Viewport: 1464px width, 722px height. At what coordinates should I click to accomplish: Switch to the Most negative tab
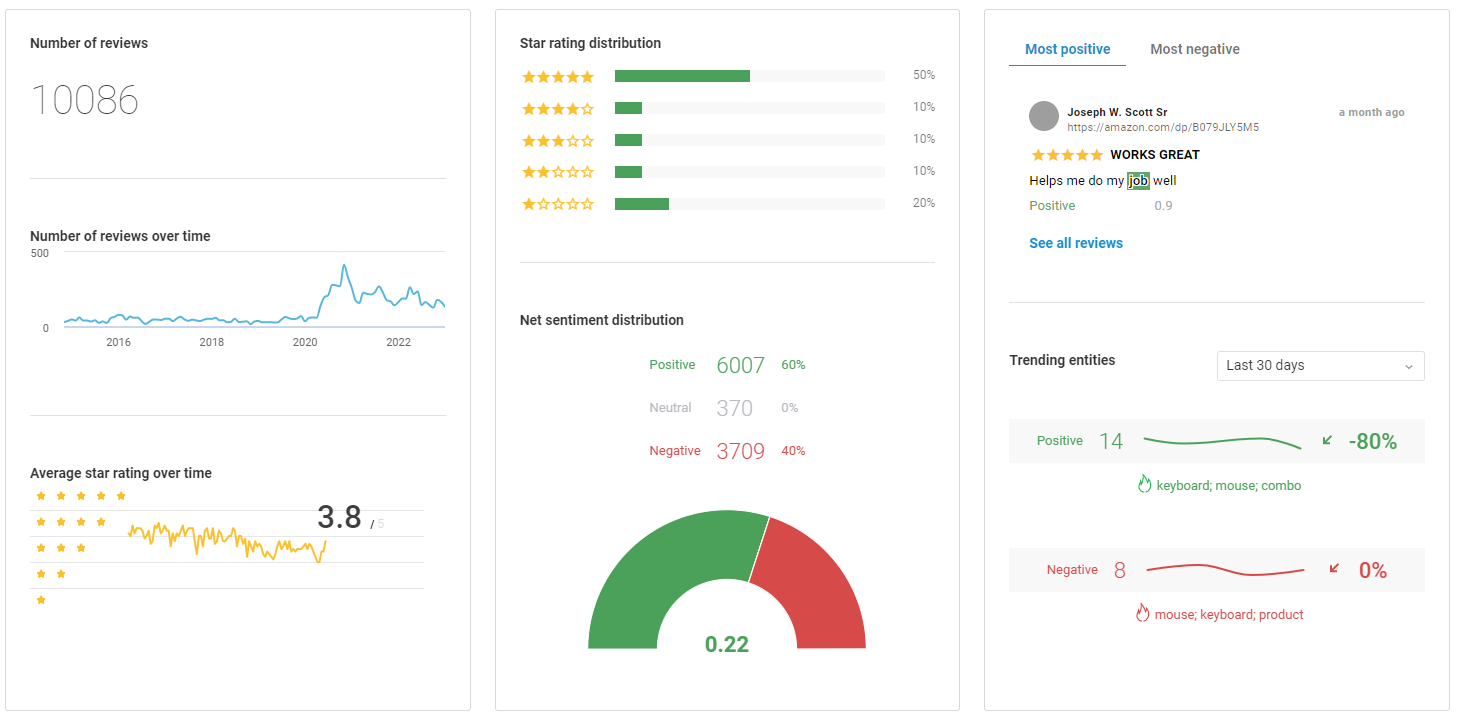tap(1194, 49)
